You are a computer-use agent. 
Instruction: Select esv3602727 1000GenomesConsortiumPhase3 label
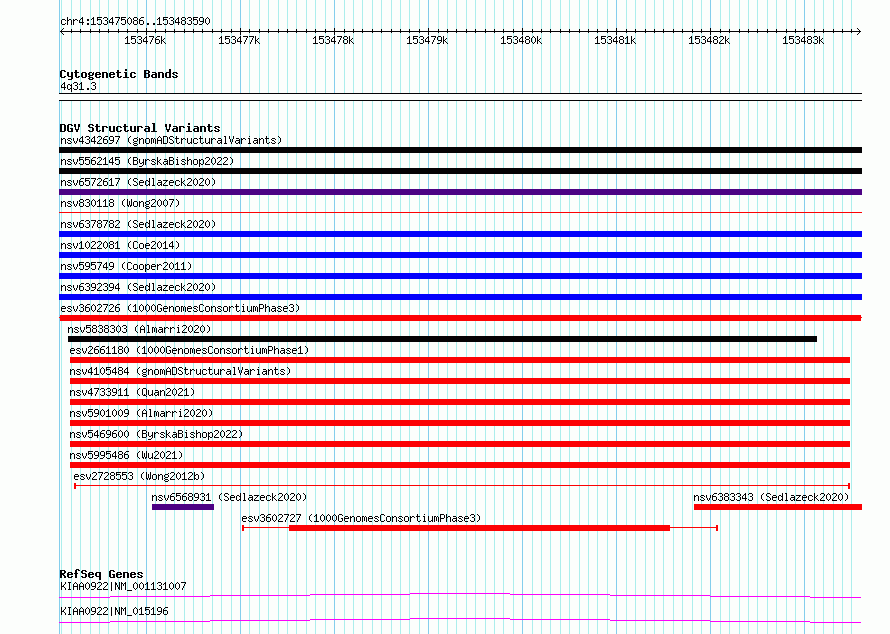point(361,518)
